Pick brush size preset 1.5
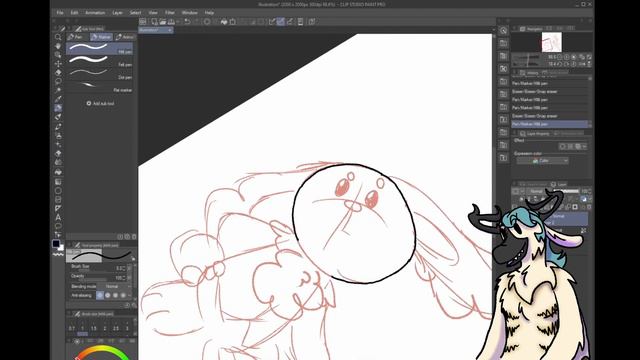The width and height of the screenshot is (640, 360). tap(94, 328)
